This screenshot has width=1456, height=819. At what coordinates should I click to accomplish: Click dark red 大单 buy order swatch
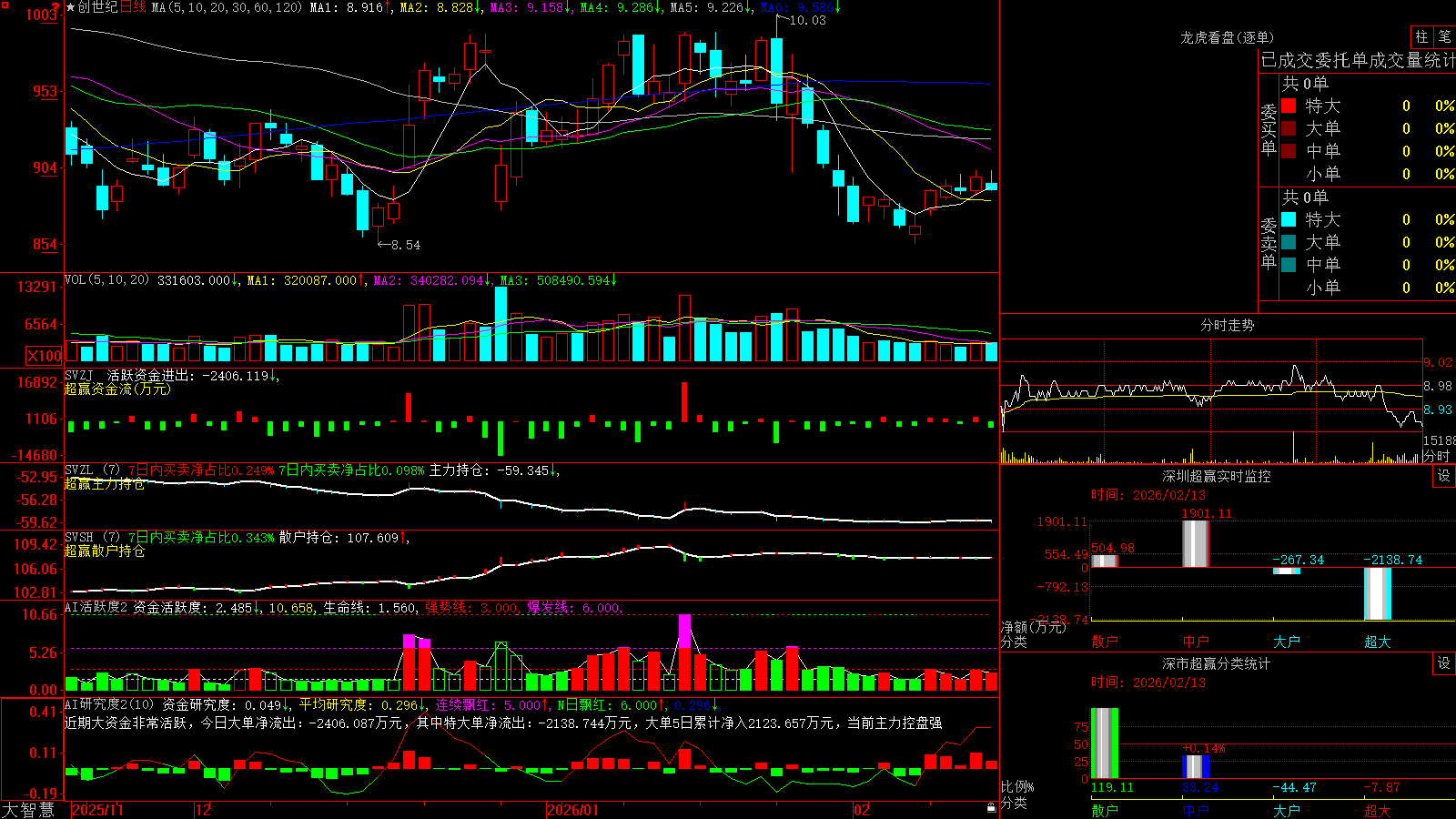[x=1289, y=128]
